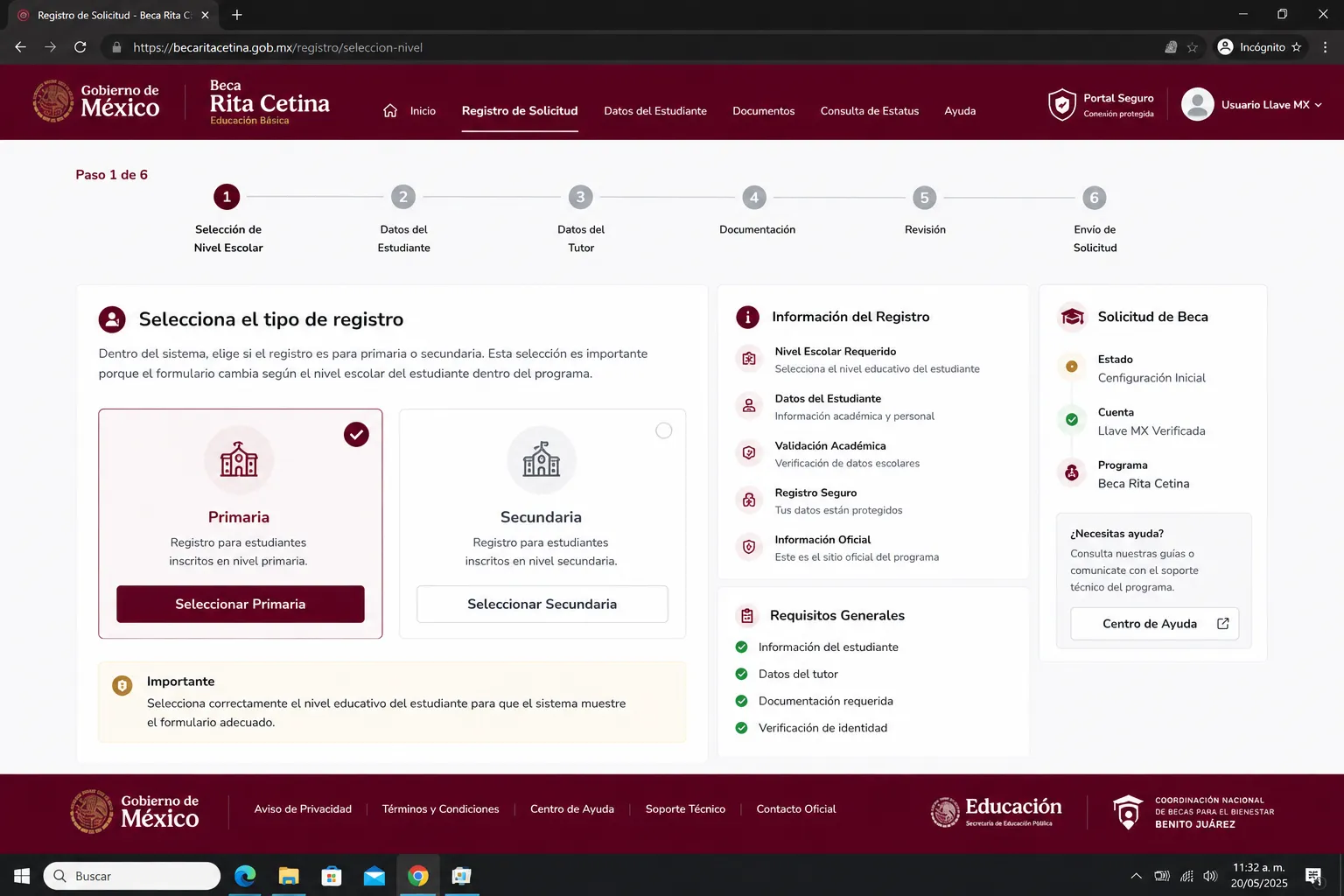
Task: Select the Secundaria radio circle
Action: click(x=664, y=430)
